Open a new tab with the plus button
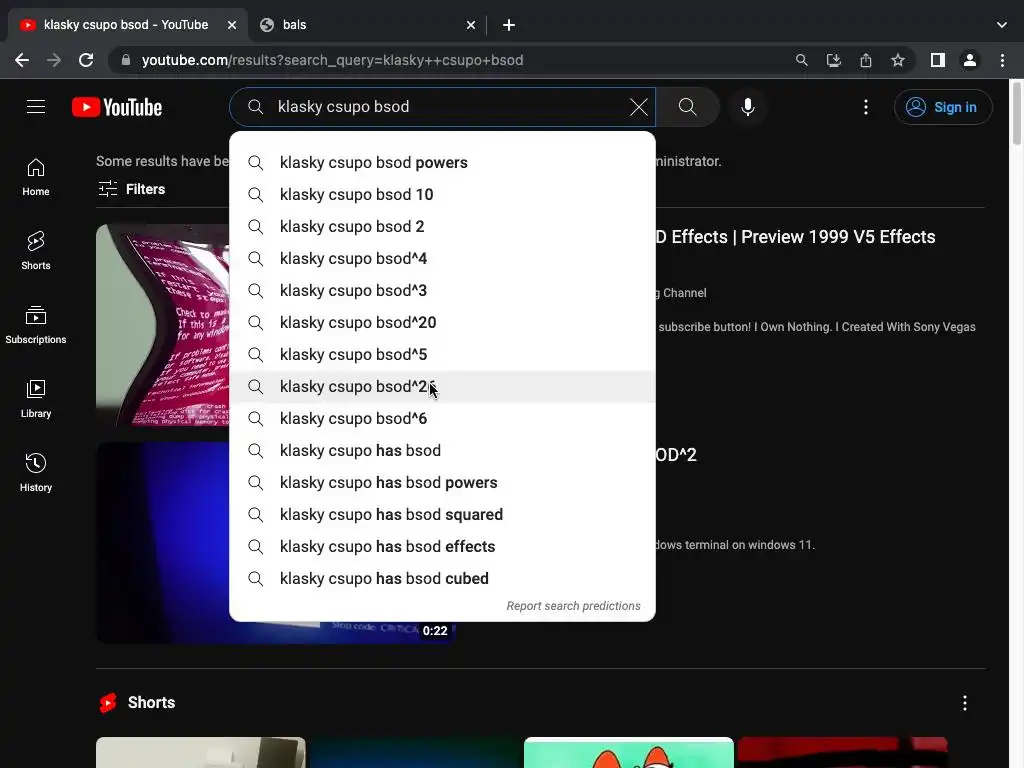 509,25
